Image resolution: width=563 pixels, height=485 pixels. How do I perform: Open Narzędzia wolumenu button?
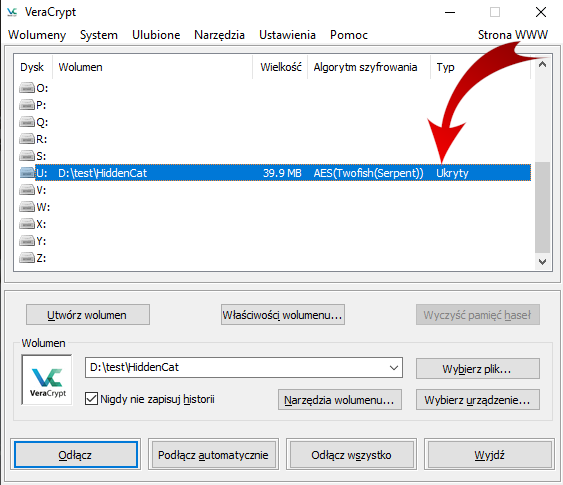pyautogui.click(x=340, y=400)
